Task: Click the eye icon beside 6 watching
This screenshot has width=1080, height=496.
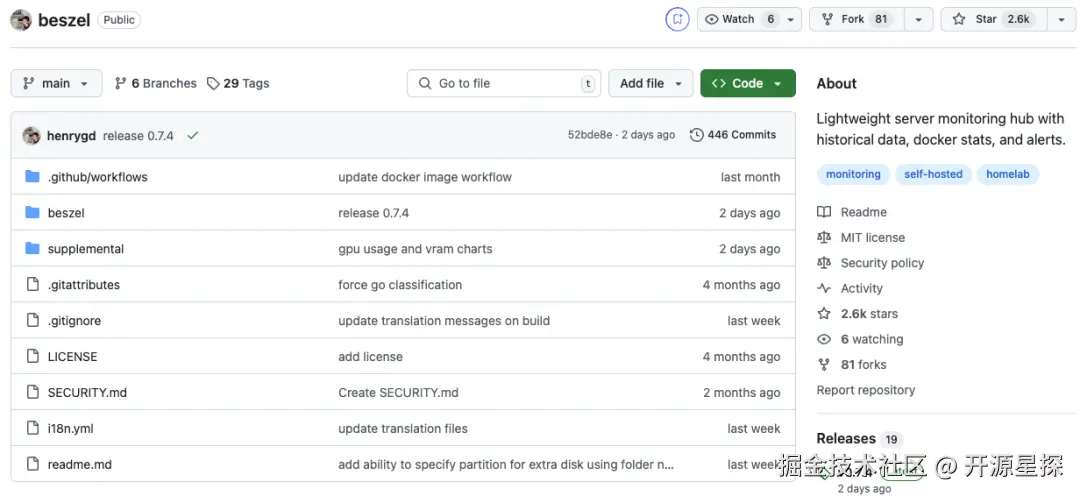Action: (824, 339)
